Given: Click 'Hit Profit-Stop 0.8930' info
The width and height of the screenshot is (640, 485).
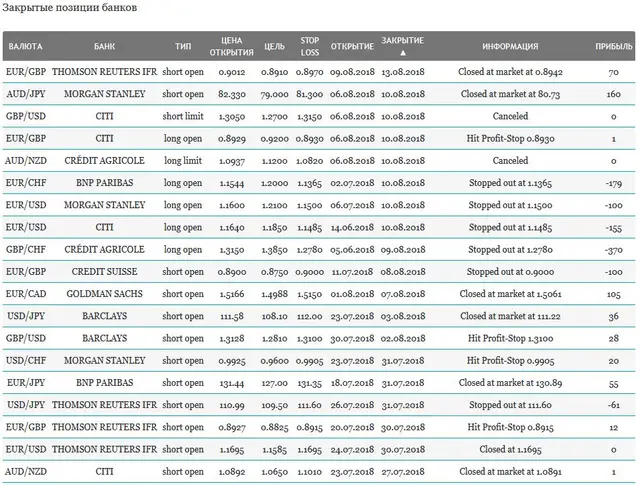Looking at the screenshot, I should click(510, 138).
